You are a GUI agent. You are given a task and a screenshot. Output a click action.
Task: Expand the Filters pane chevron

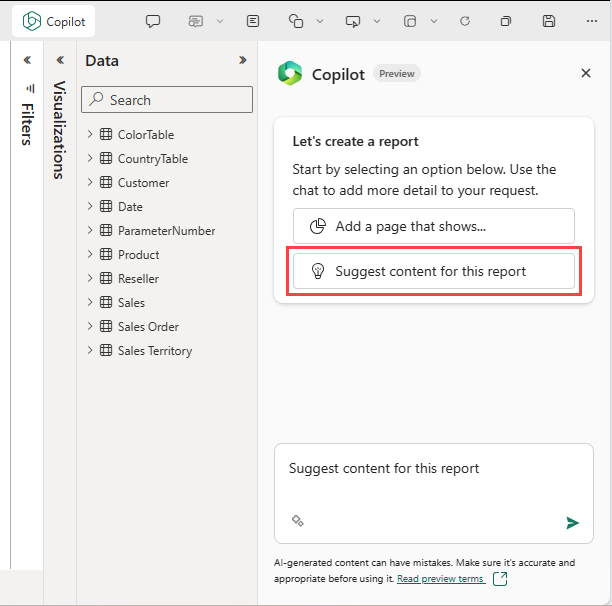click(27, 60)
